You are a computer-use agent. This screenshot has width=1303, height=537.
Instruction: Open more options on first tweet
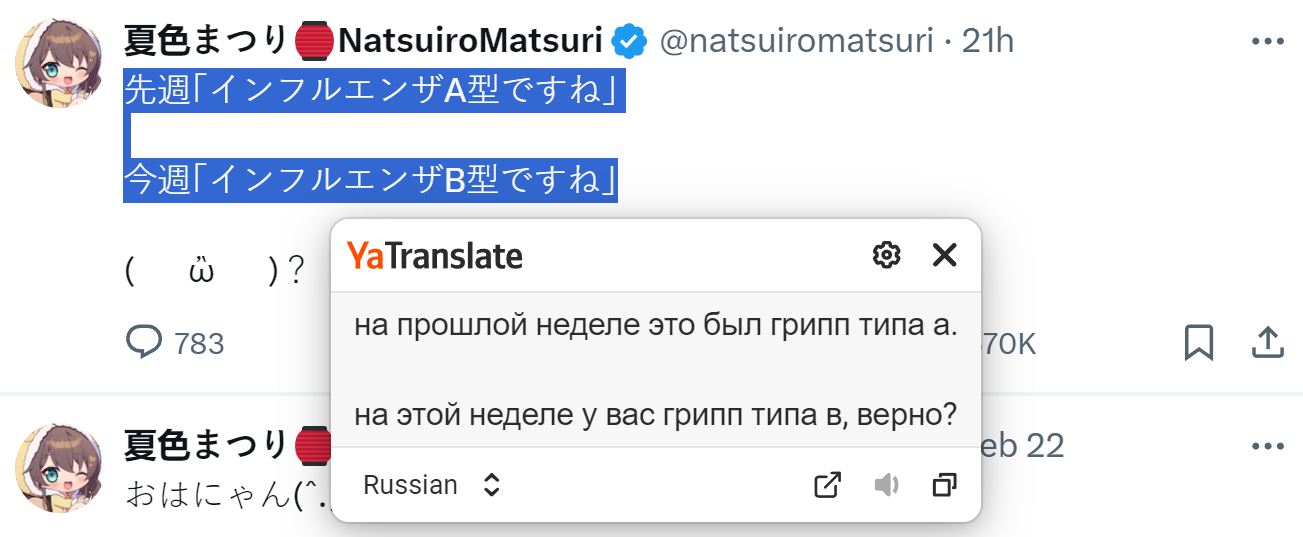1267,41
